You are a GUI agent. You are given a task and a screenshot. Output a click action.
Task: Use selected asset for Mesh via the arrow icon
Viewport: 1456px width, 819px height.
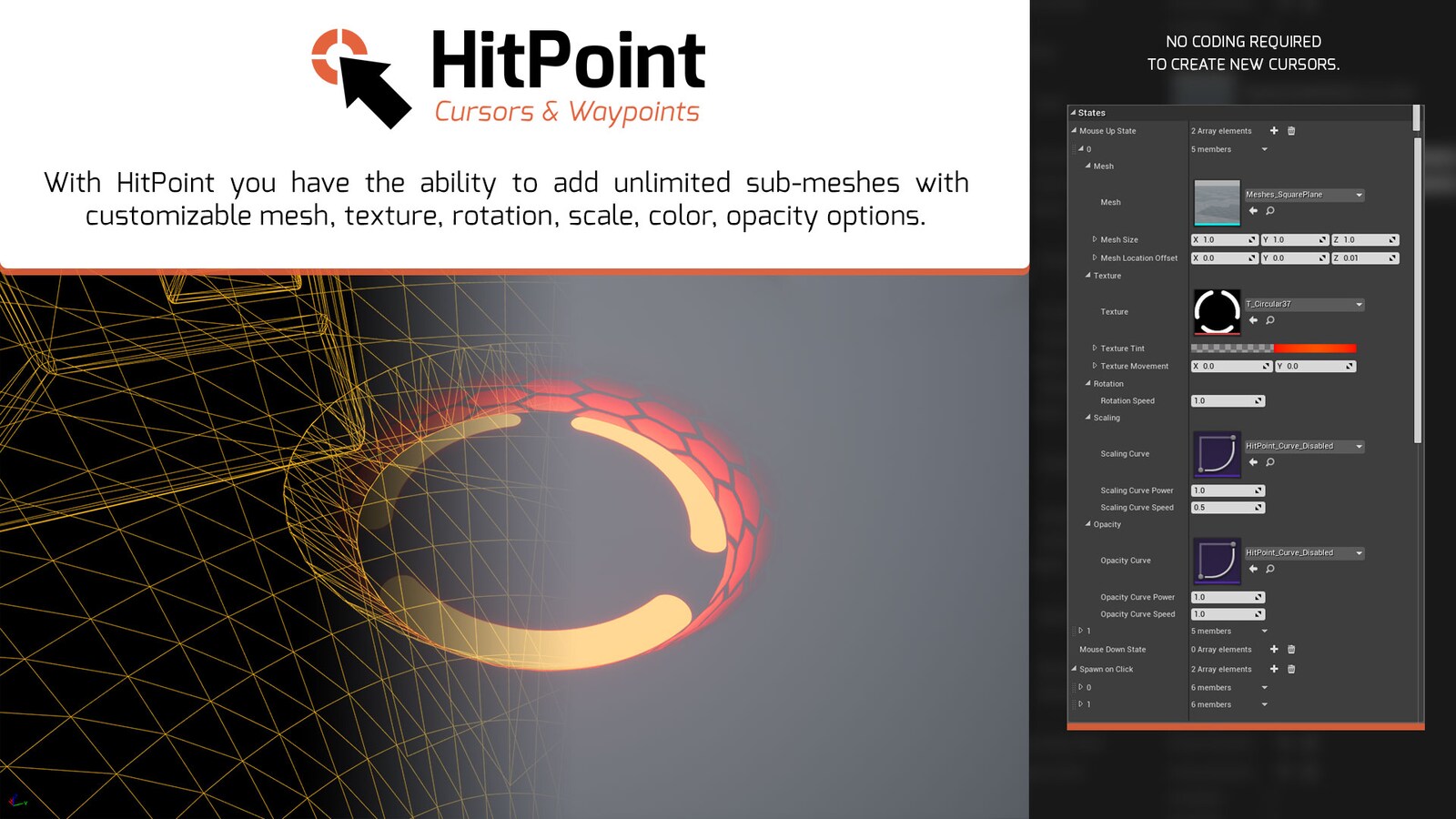click(1253, 211)
